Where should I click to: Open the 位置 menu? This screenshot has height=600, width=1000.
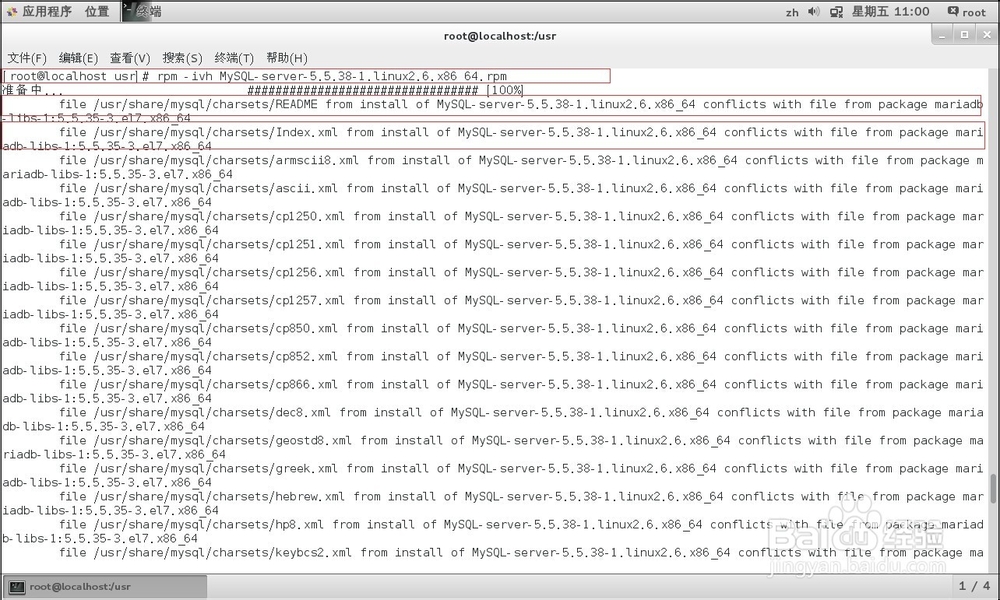96,11
